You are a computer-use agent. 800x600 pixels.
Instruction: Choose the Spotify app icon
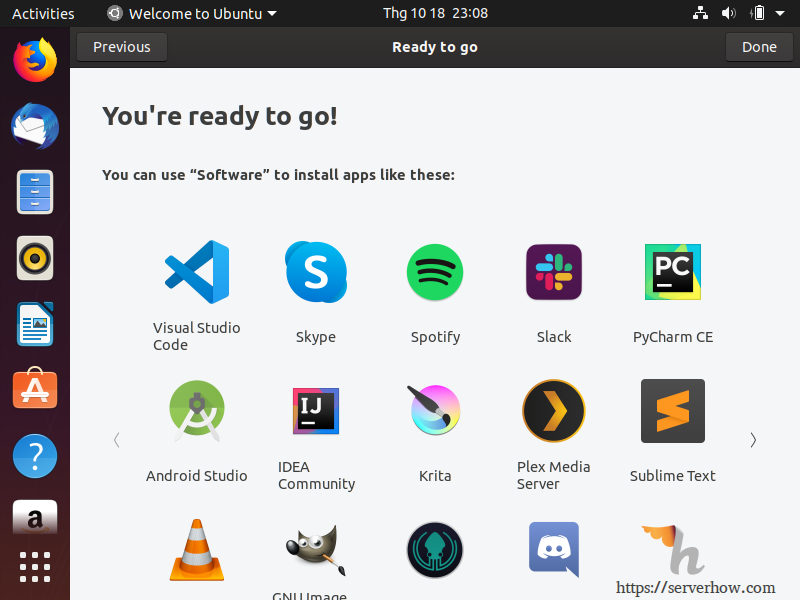coord(435,272)
